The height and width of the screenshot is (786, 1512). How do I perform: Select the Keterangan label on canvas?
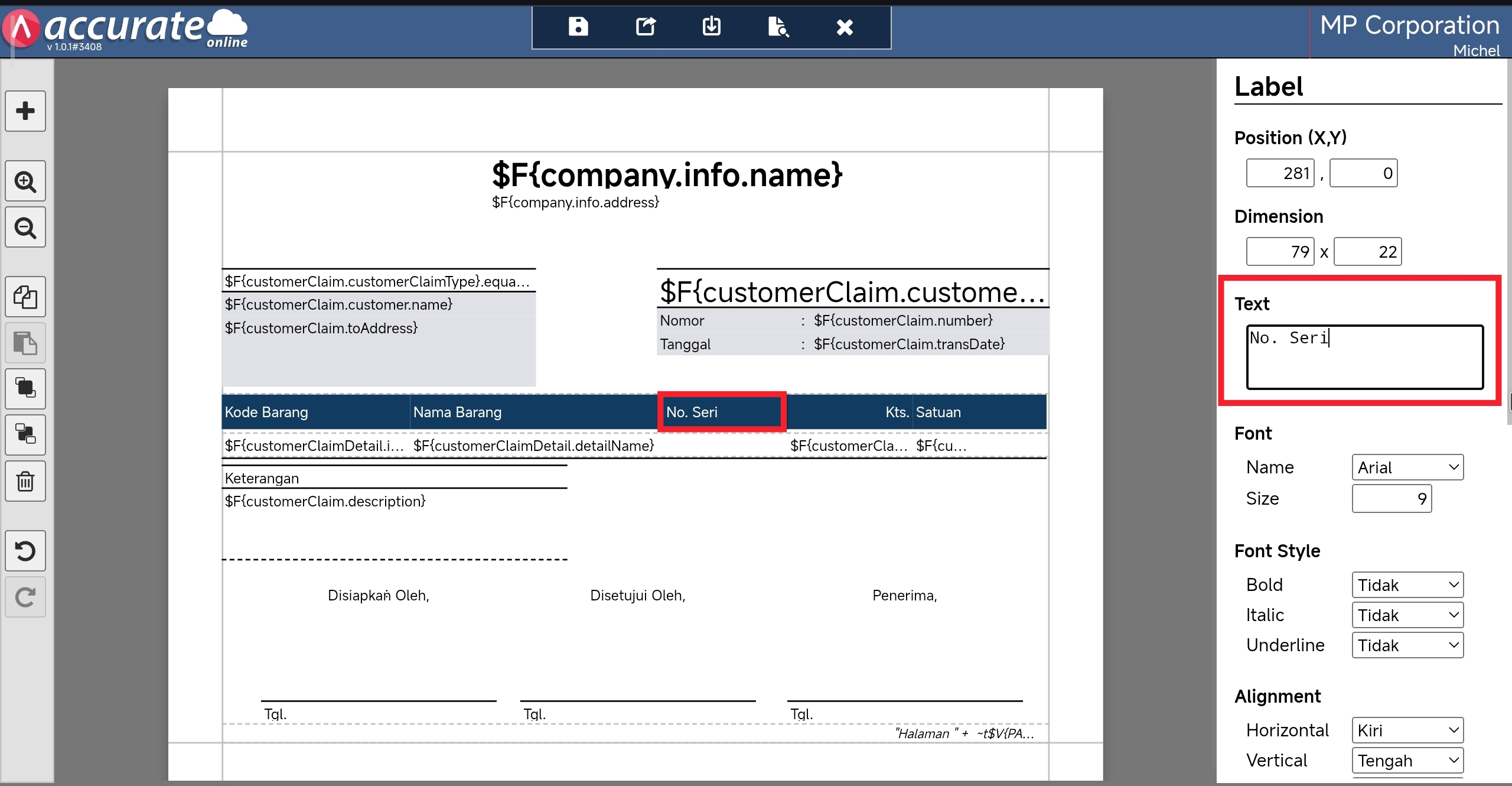262,478
